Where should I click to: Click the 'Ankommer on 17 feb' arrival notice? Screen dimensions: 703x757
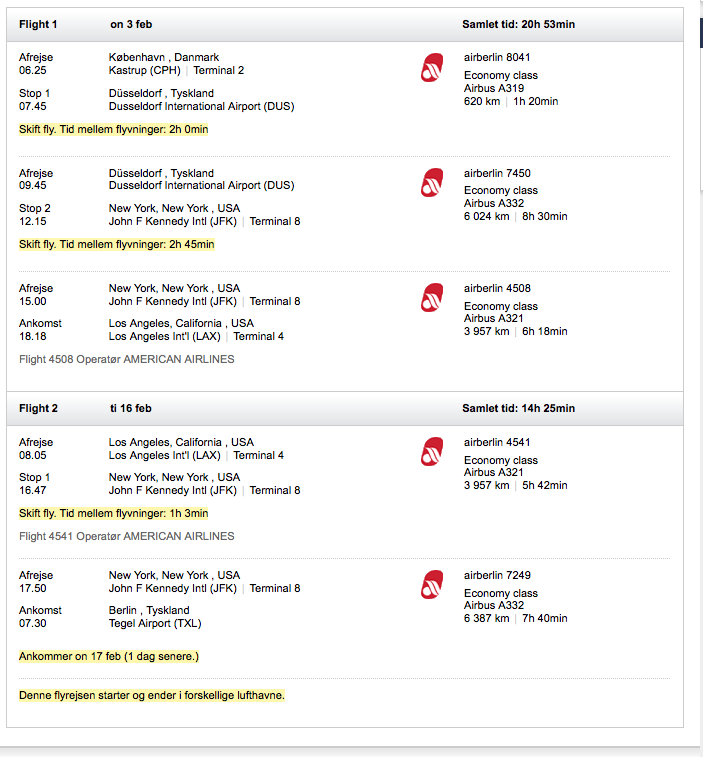point(109,657)
